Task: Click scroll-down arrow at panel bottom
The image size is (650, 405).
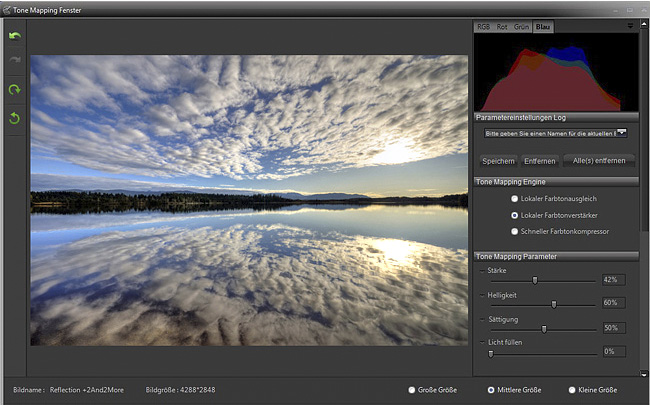Action: pos(643,373)
